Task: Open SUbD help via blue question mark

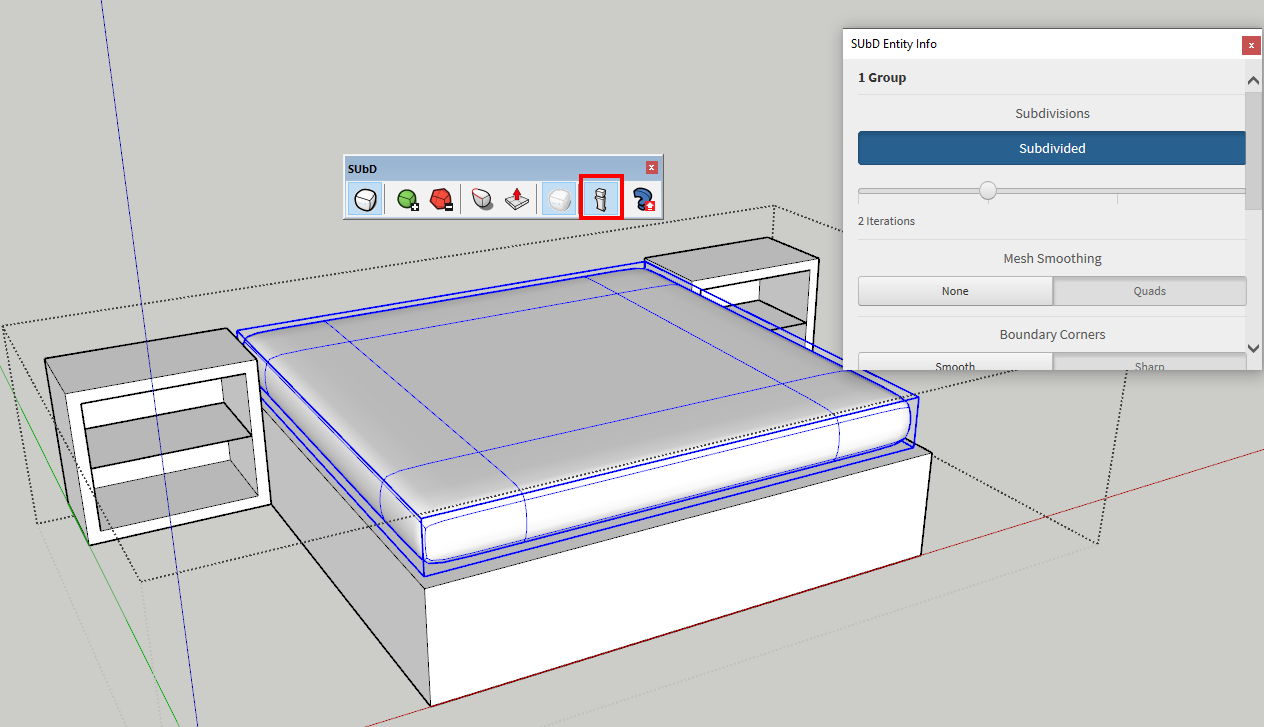Action: (x=641, y=199)
